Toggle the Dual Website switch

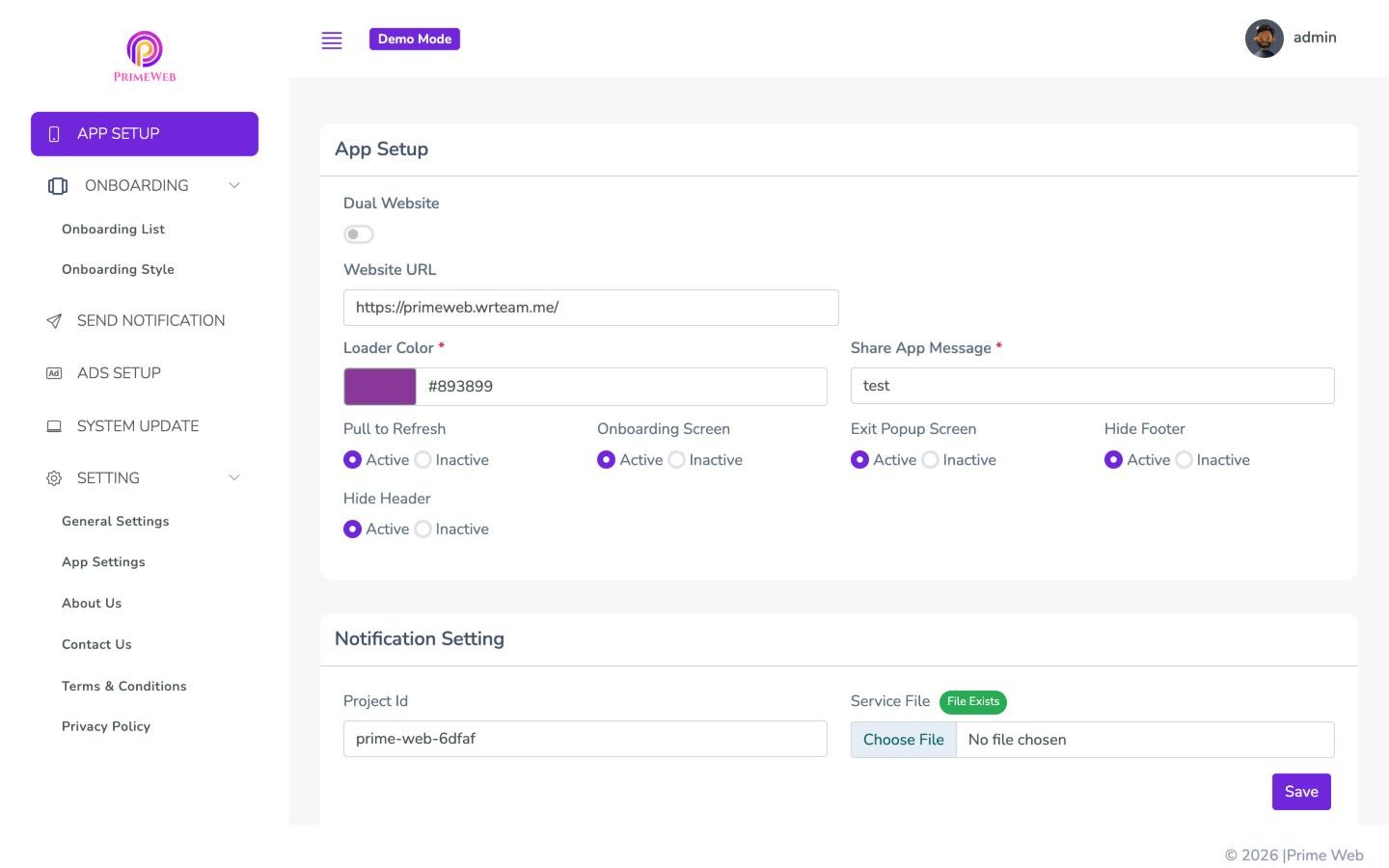[x=359, y=234]
